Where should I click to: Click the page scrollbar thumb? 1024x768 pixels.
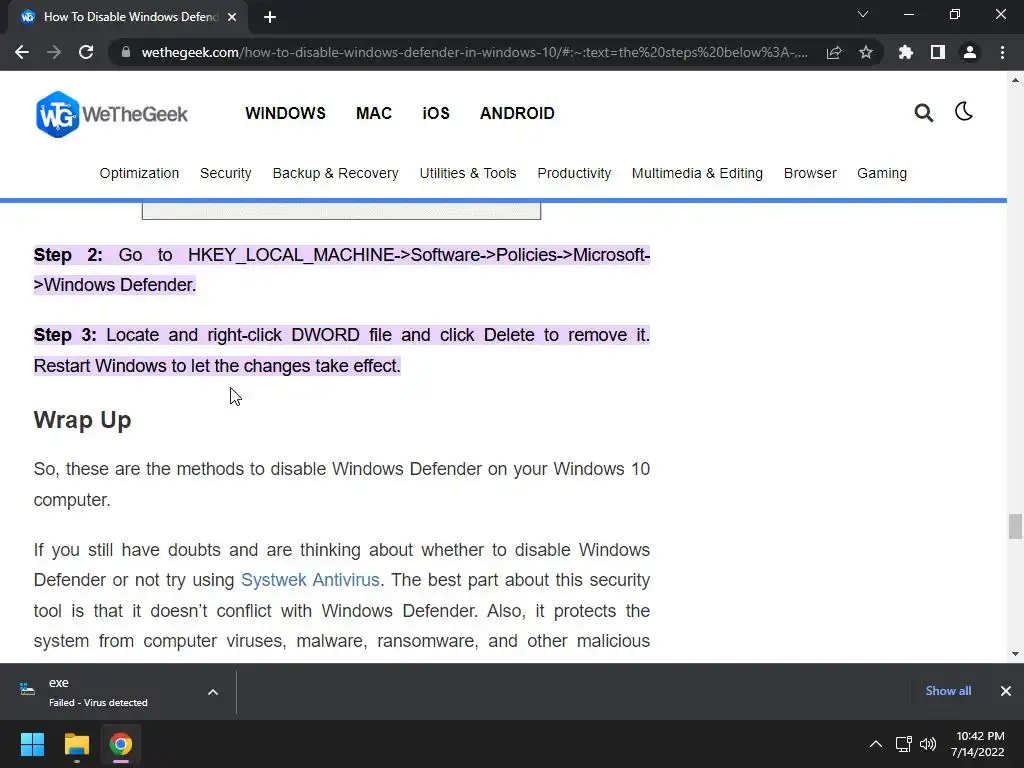[1015, 526]
